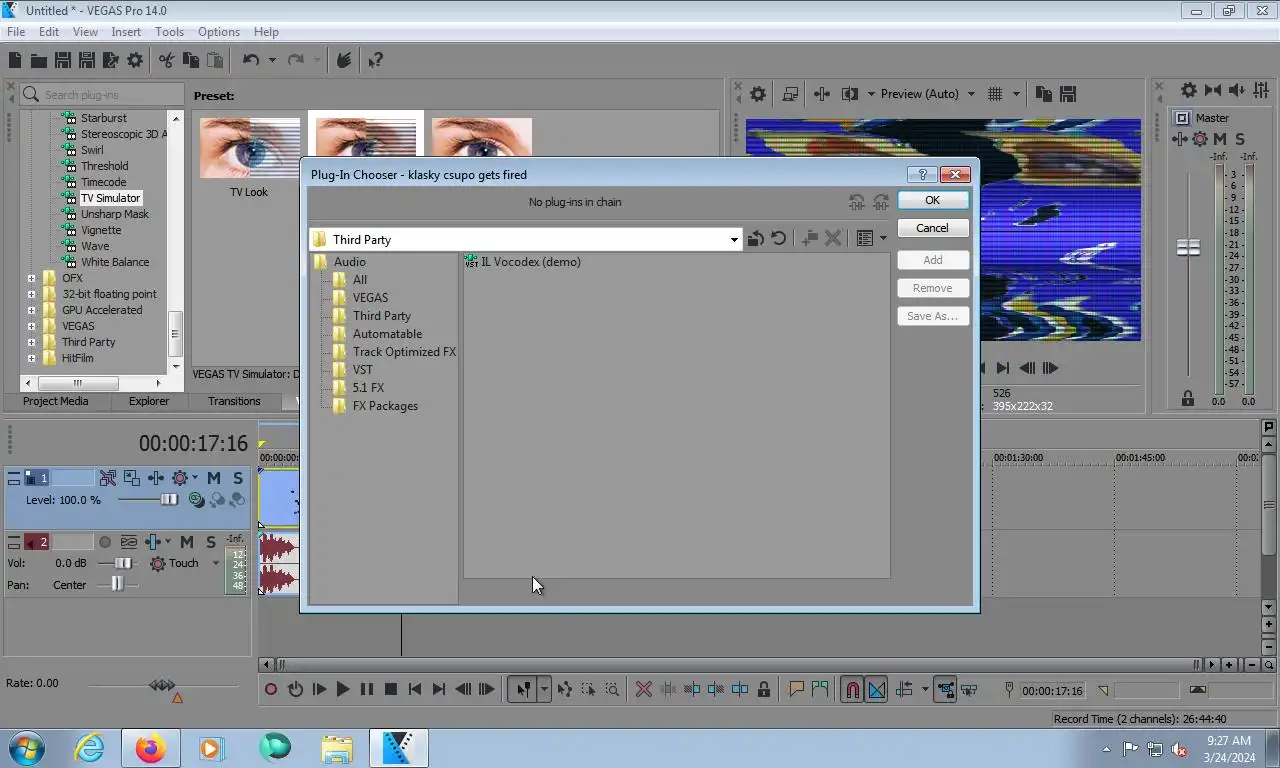Image resolution: width=1280 pixels, height=768 pixels.
Task: Solo video track 1
Action: (238, 479)
